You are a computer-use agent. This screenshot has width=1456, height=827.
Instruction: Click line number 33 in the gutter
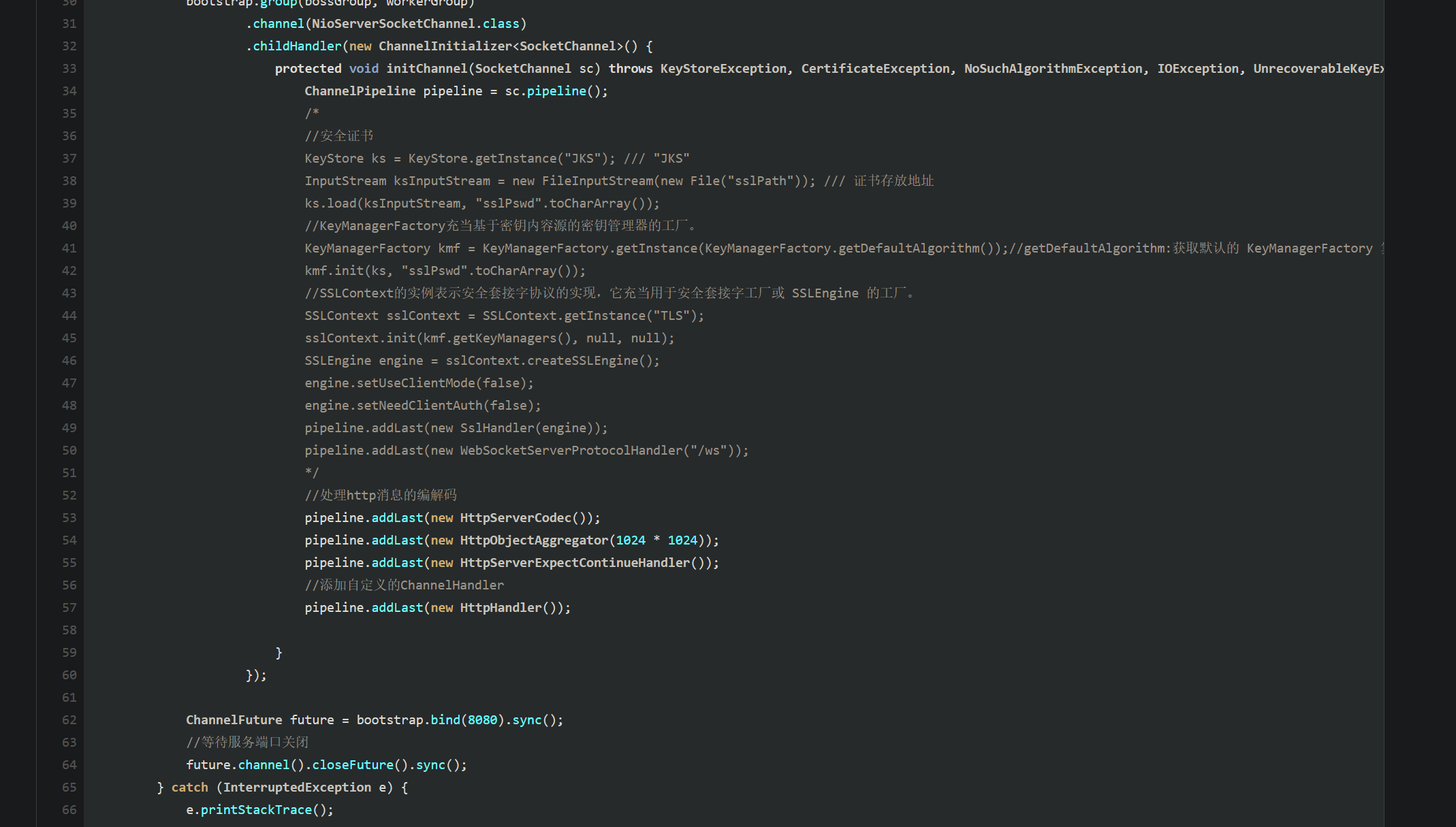[69, 69]
